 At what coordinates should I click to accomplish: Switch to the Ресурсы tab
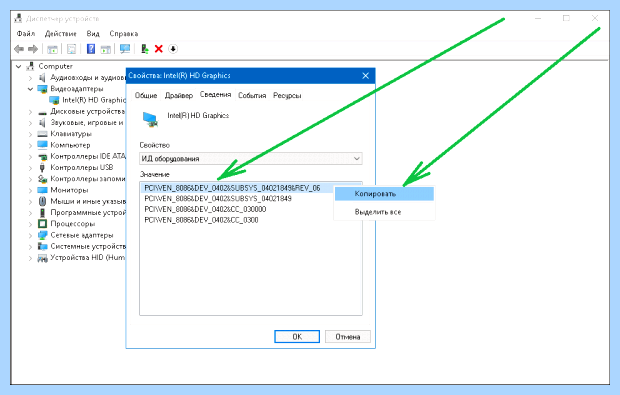click(287, 96)
